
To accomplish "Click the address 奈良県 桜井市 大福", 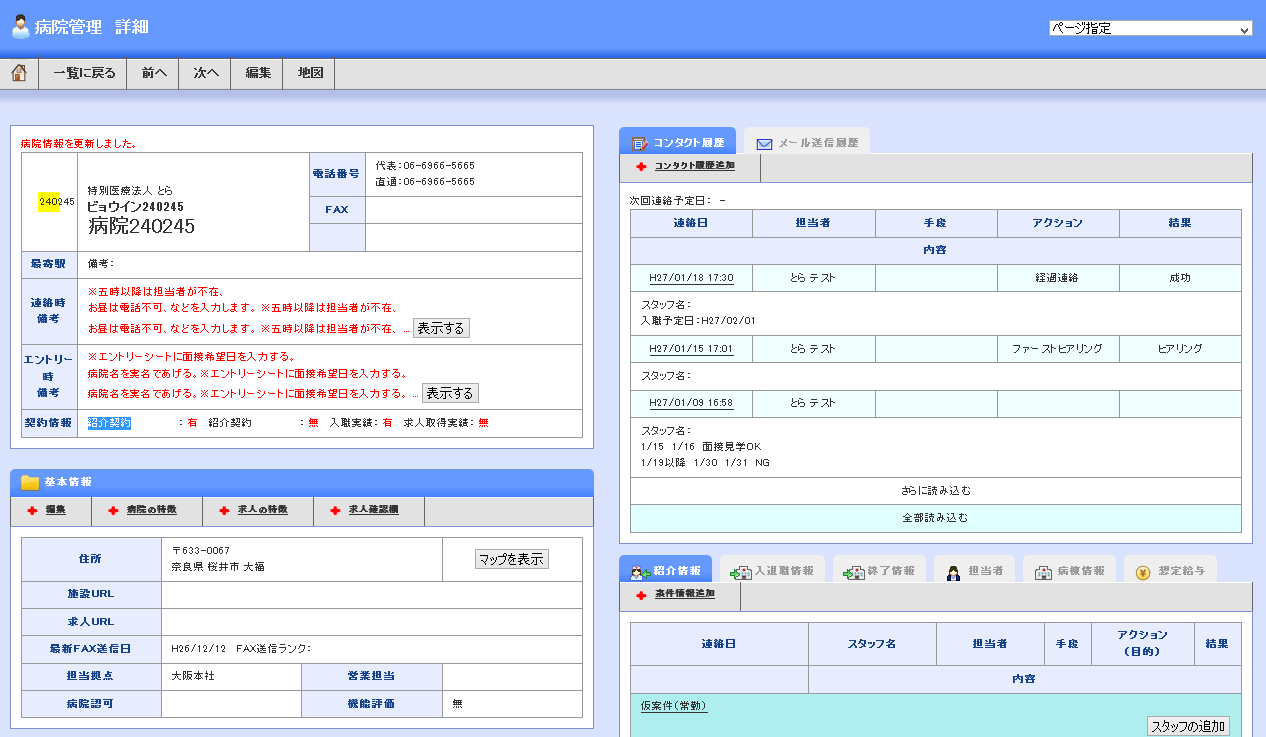I will pos(218,567).
